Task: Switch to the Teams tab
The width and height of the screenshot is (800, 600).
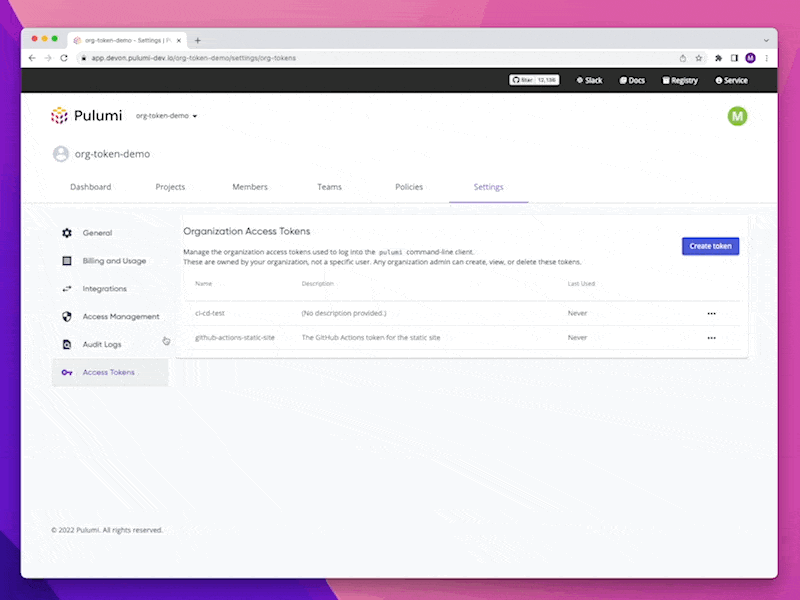Action: pos(330,187)
